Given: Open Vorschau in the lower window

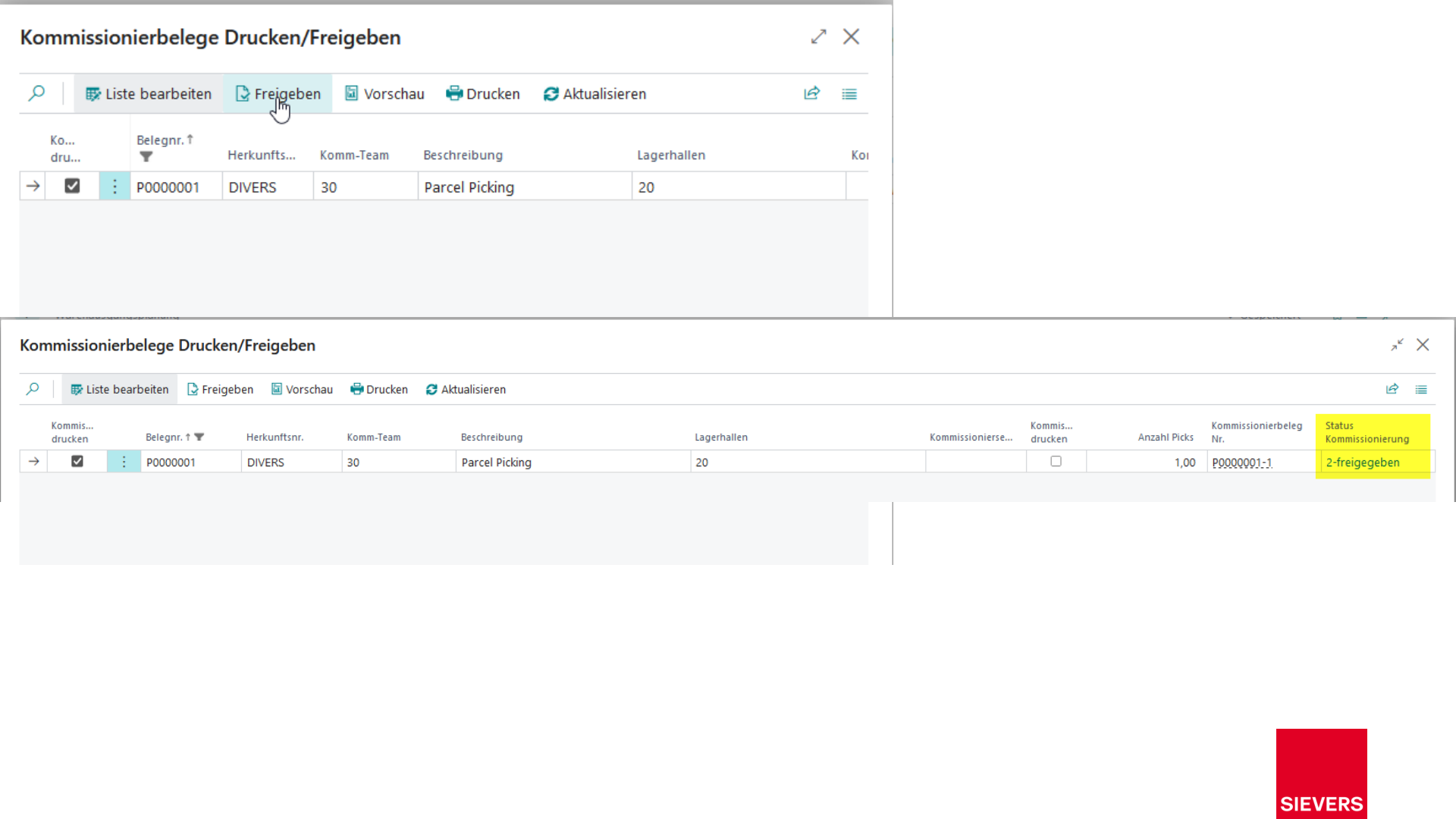Looking at the screenshot, I should point(303,389).
